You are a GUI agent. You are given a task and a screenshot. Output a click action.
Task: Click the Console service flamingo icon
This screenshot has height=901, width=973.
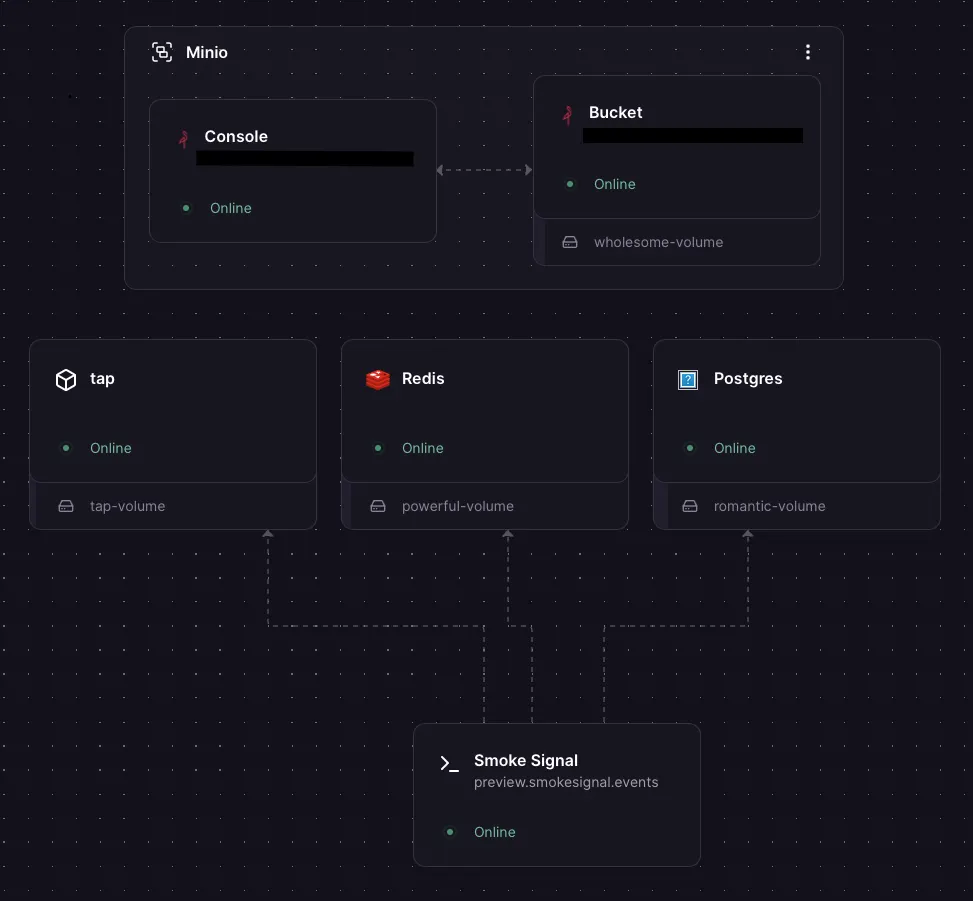coord(183,138)
